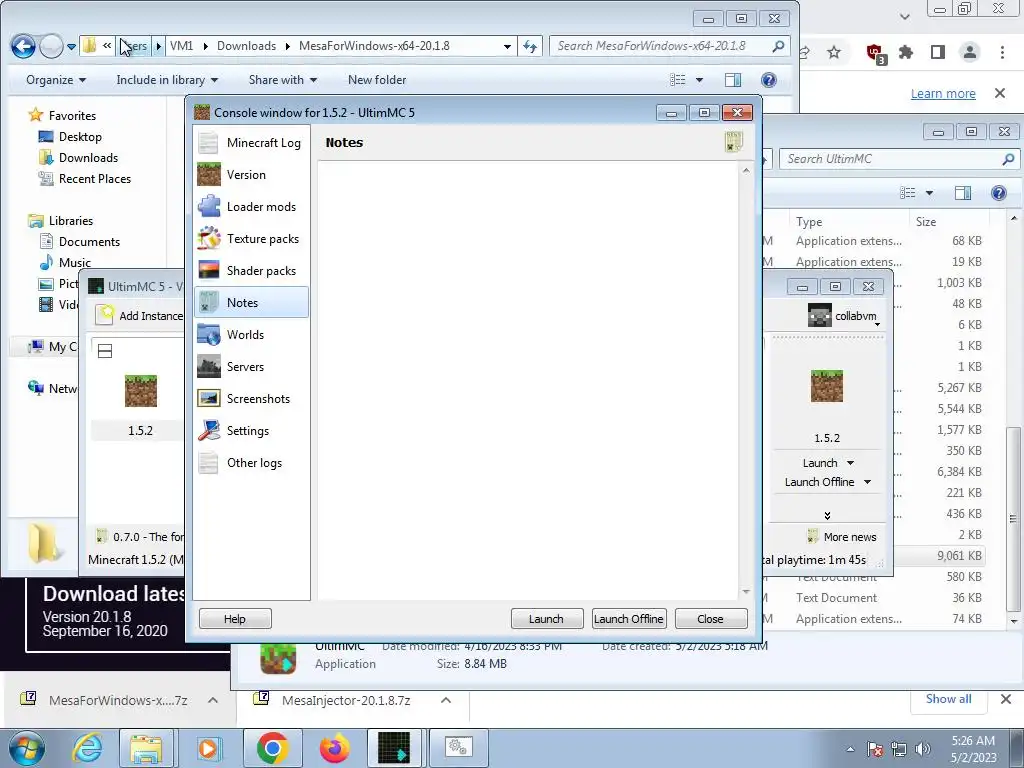
Task: Click the Explorer help question mark icon
Action: (769, 80)
